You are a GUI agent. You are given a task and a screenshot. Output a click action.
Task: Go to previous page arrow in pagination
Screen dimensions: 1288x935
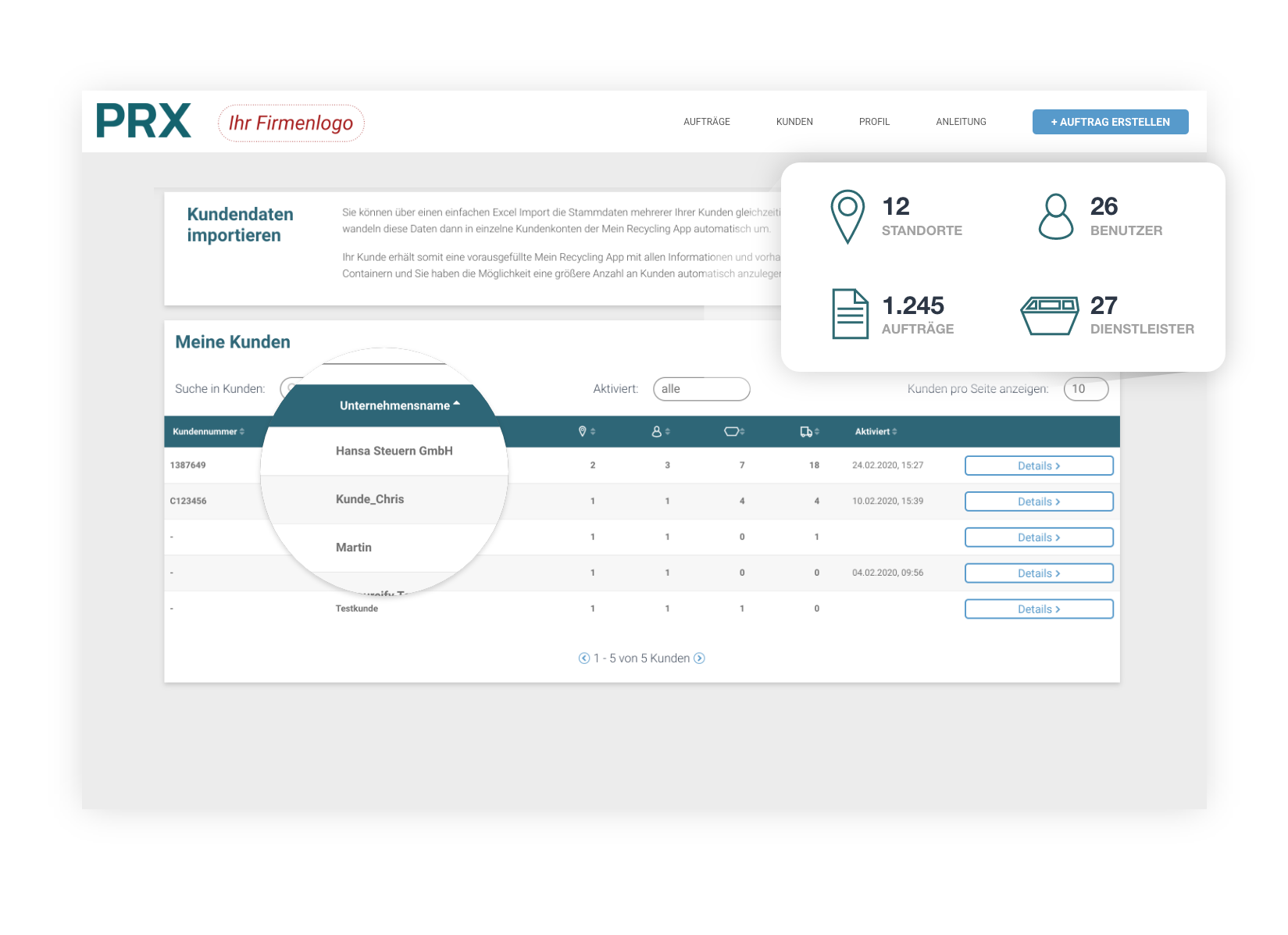click(x=583, y=658)
